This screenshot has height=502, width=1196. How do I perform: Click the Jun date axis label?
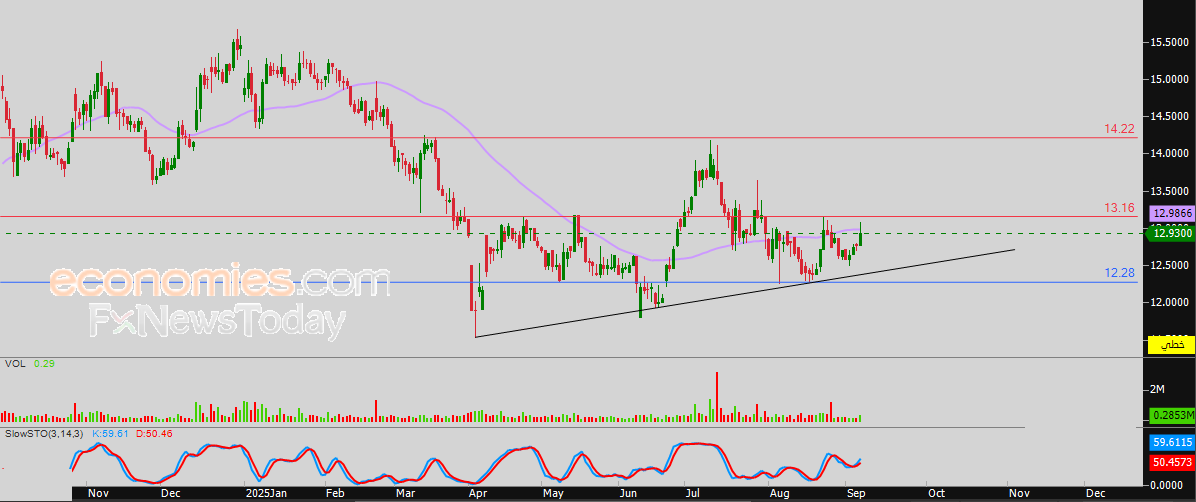[629, 494]
